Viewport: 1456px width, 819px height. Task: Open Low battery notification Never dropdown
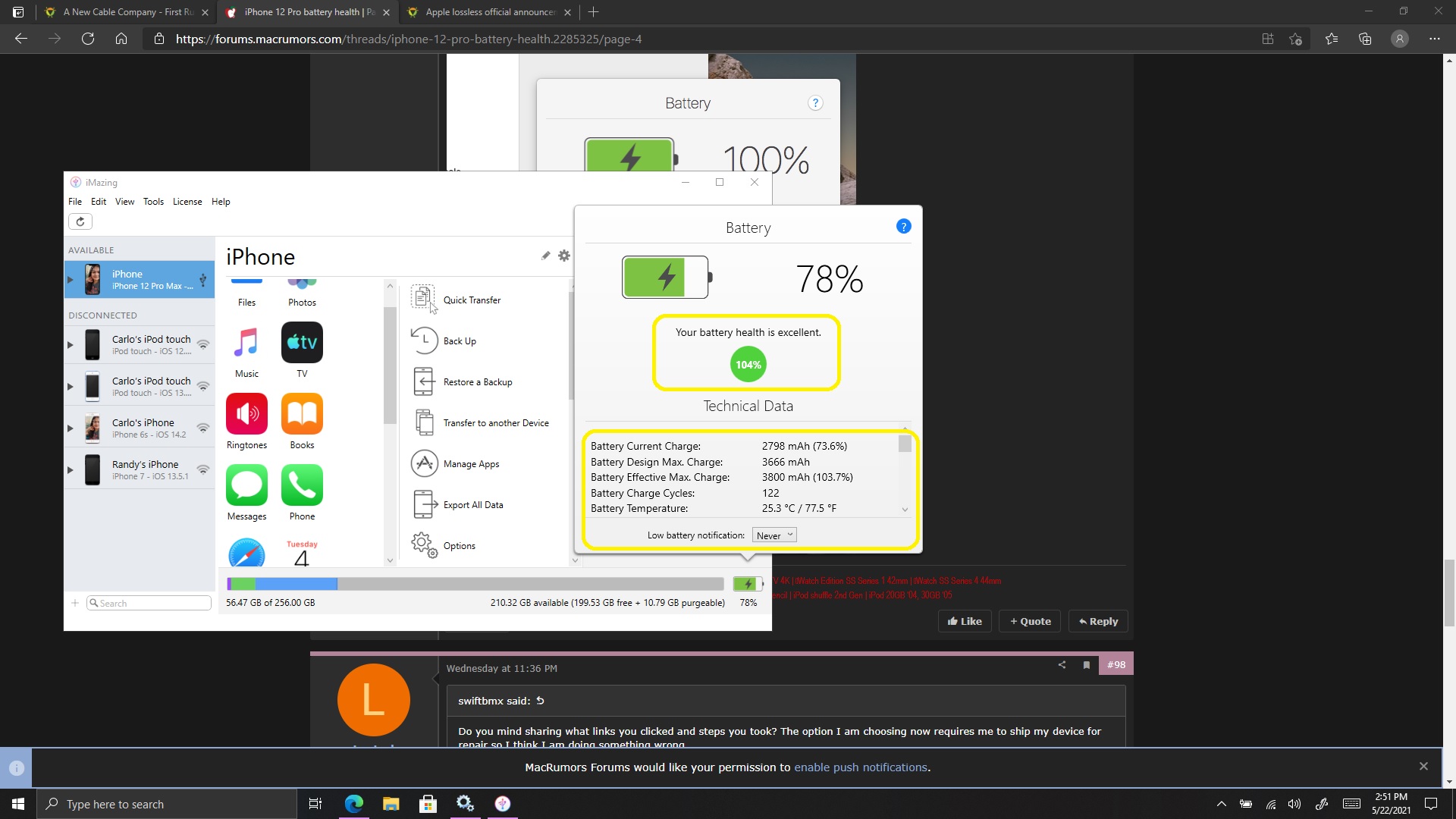click(x=774, y=535)
